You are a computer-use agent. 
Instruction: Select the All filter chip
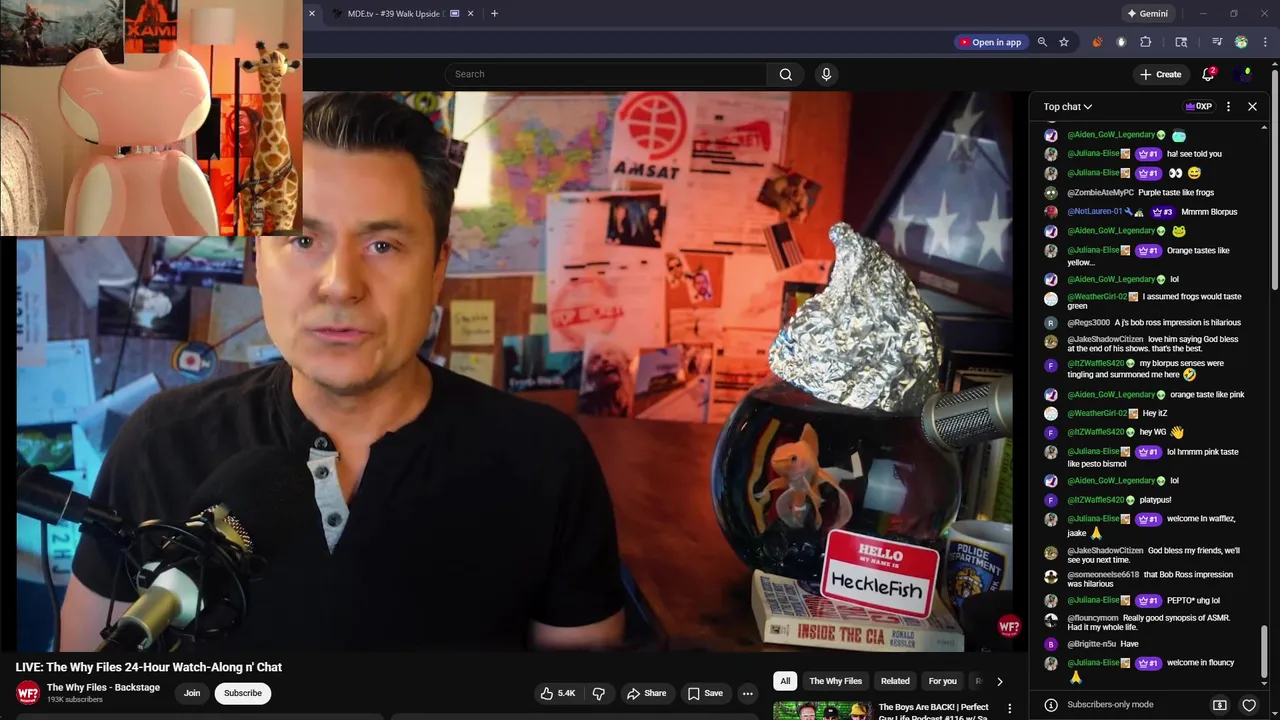(x=785, y=681)
